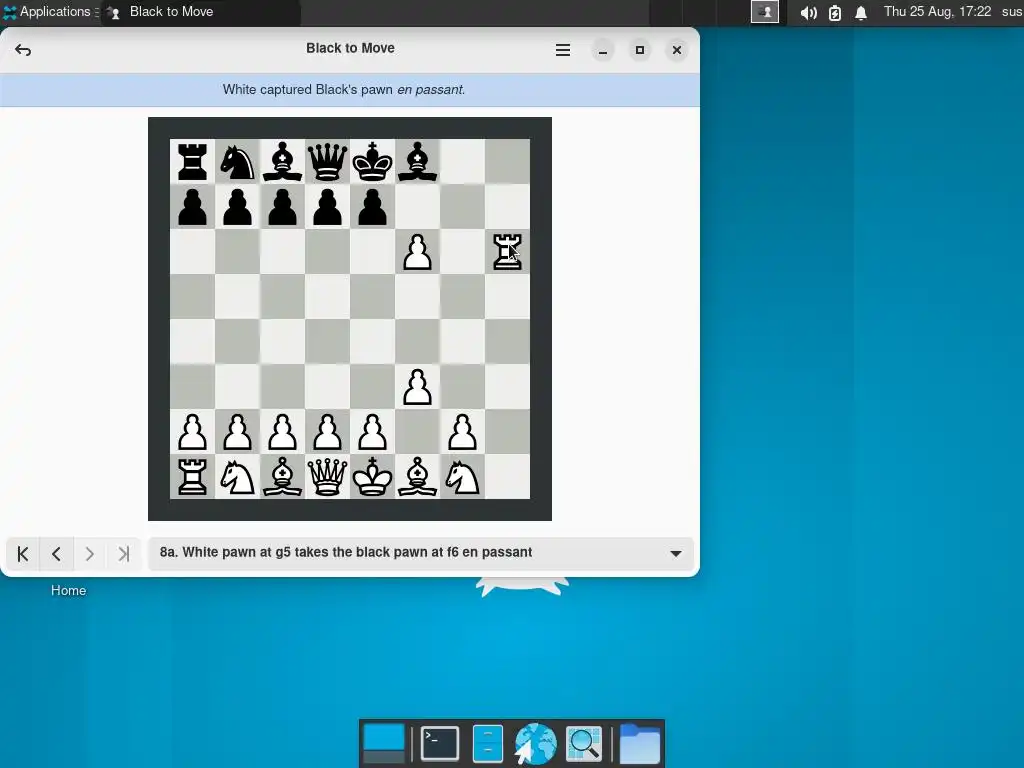This screenshot has width=1024, height=768.
Task: Click the white pawn on a2
Action: pos(192,432)
